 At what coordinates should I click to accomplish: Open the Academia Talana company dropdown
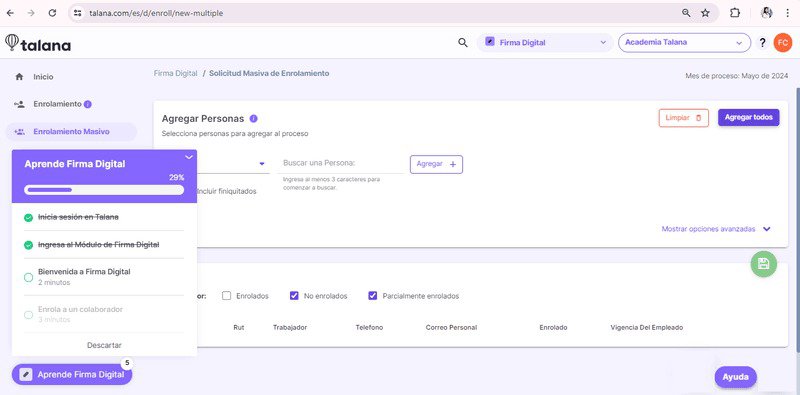click(684, 43)
